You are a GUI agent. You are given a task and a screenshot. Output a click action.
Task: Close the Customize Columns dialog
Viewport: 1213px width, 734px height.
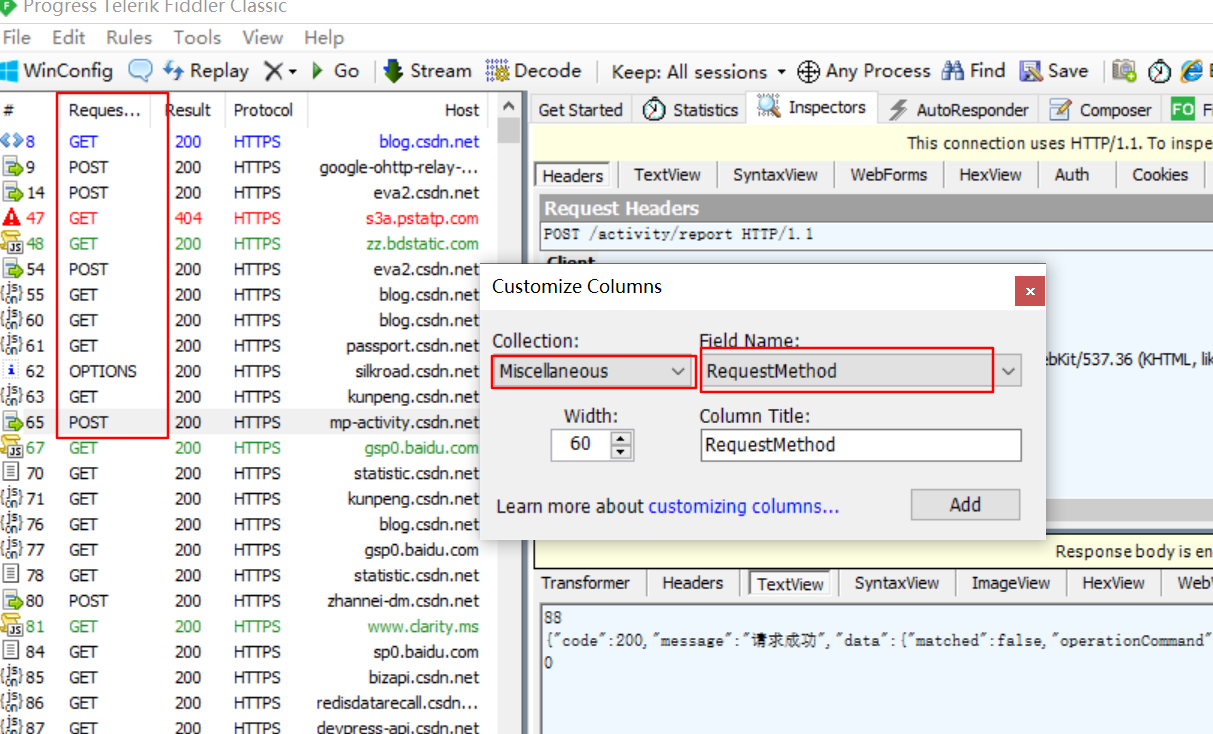tap(1029, 291)
